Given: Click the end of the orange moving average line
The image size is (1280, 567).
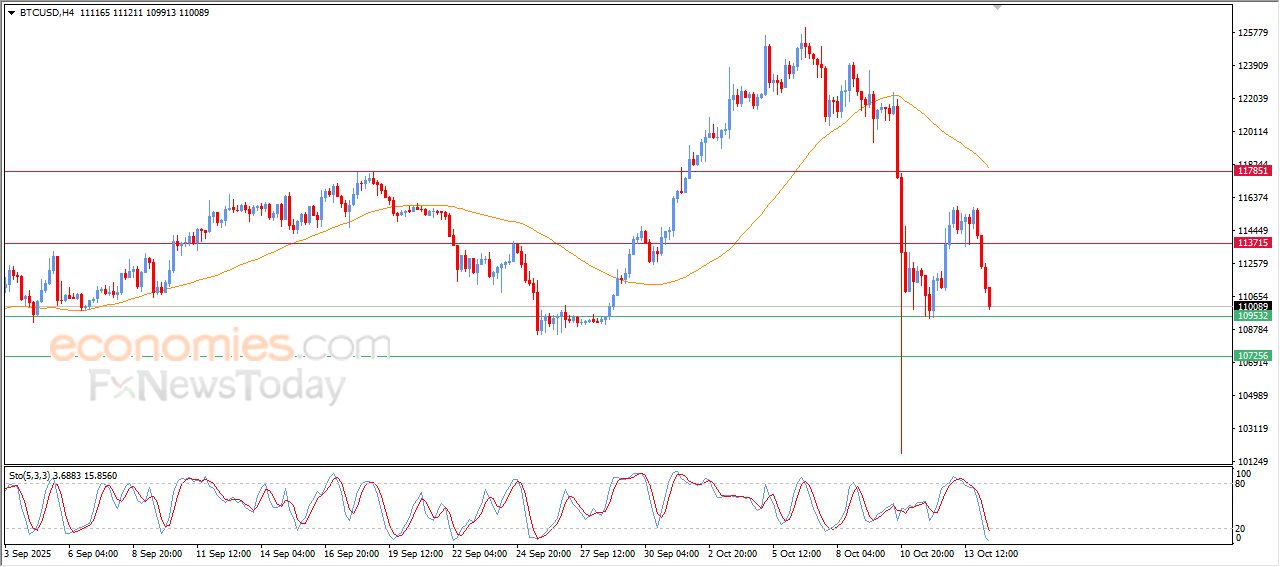Looking at the screenshot, I should 988,166.
